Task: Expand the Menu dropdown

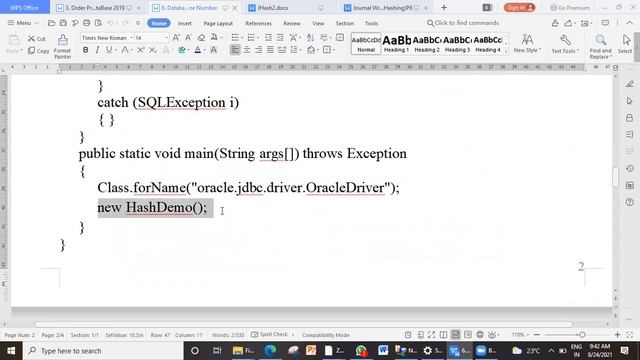Action: pos(23,23)
